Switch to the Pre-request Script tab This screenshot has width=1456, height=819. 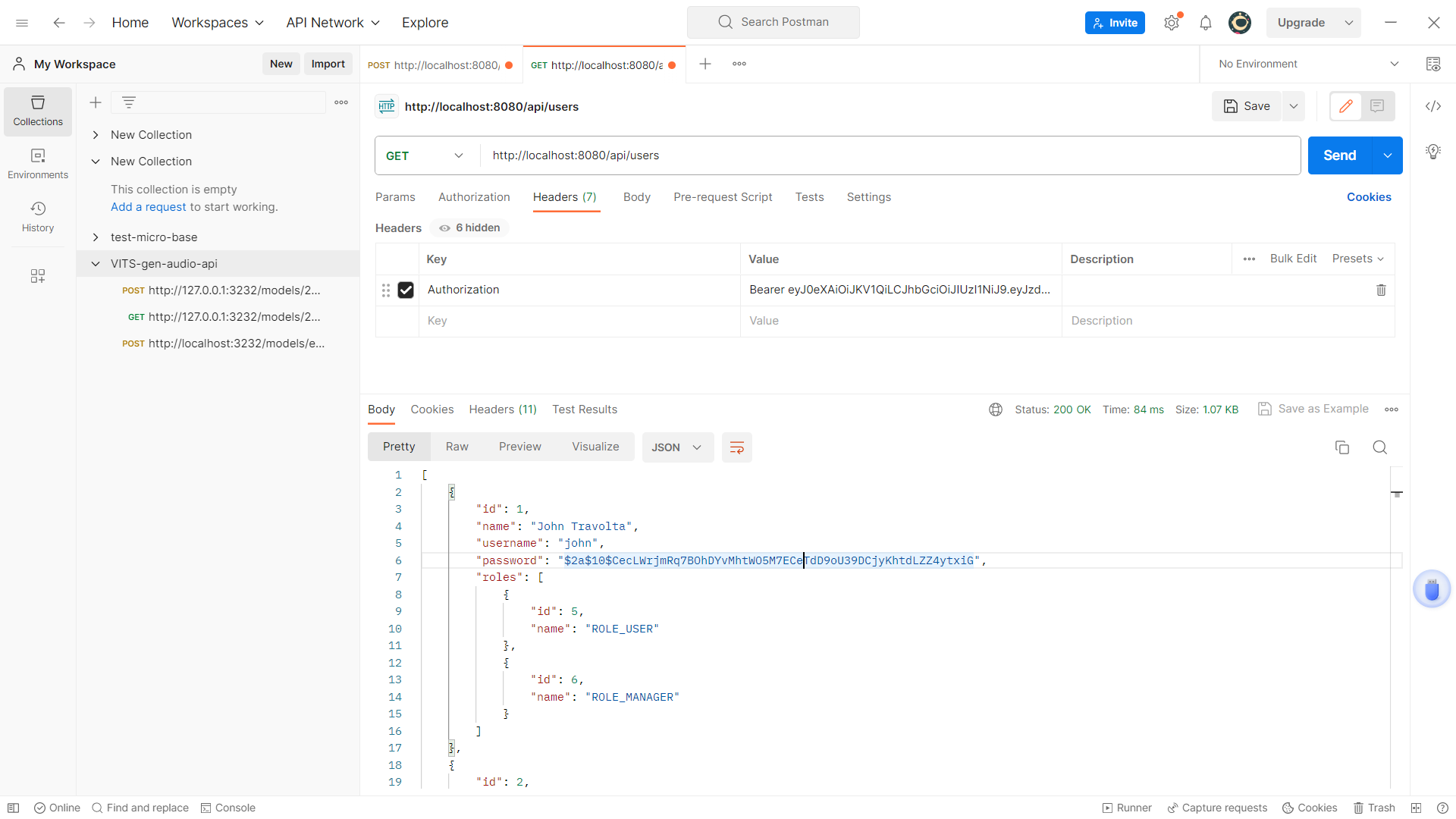[722, 197]
